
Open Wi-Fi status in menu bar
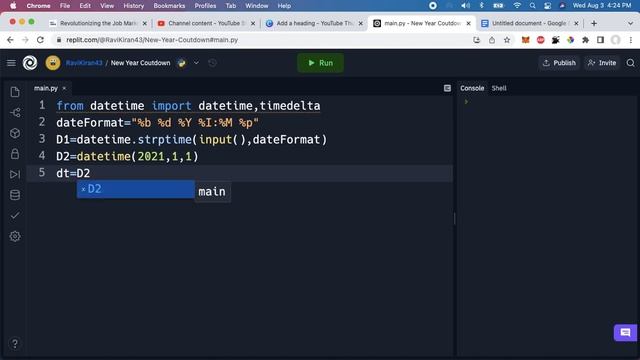(517, 6)
